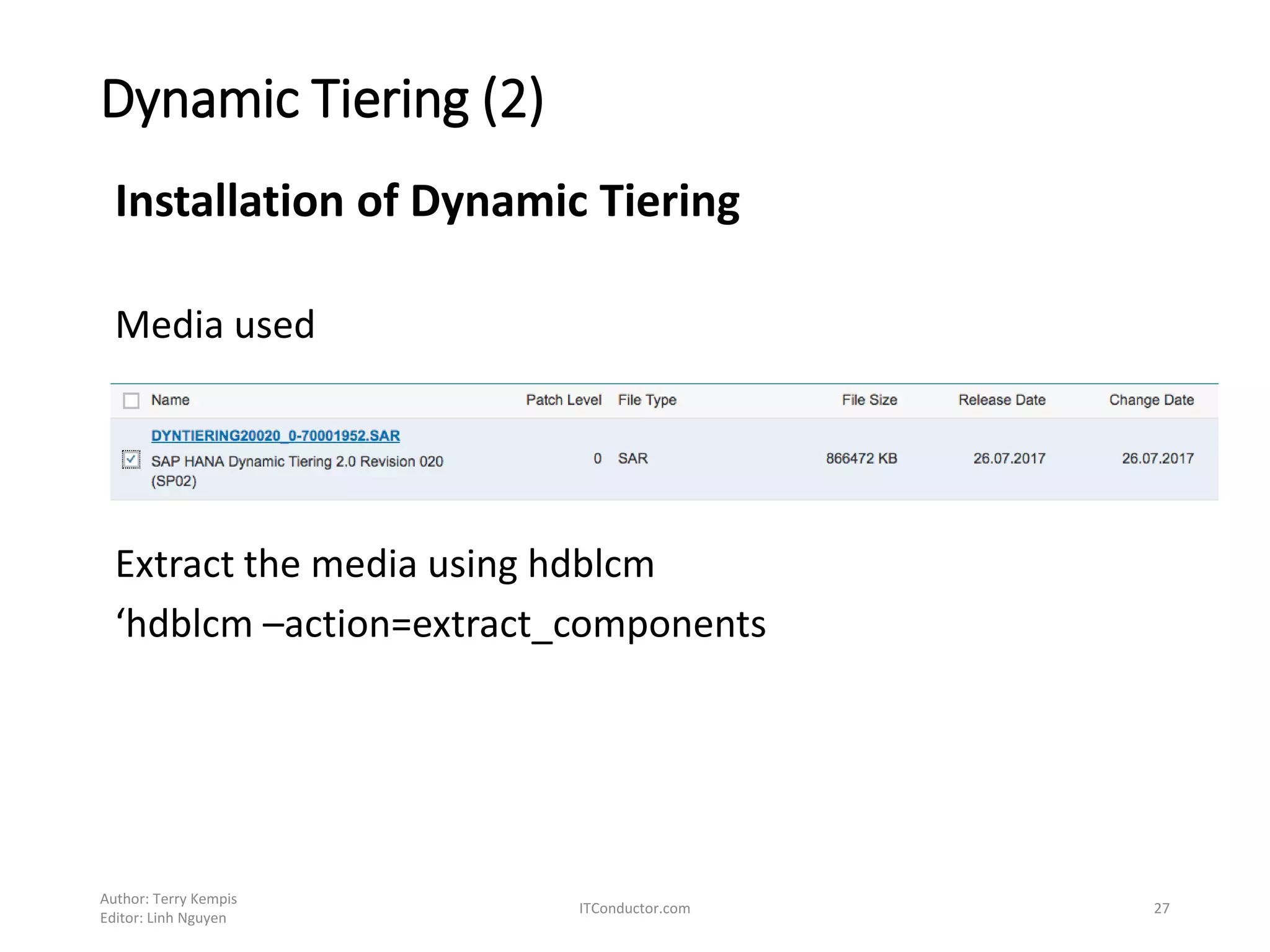Click the File Type column header

coord(647,400)
